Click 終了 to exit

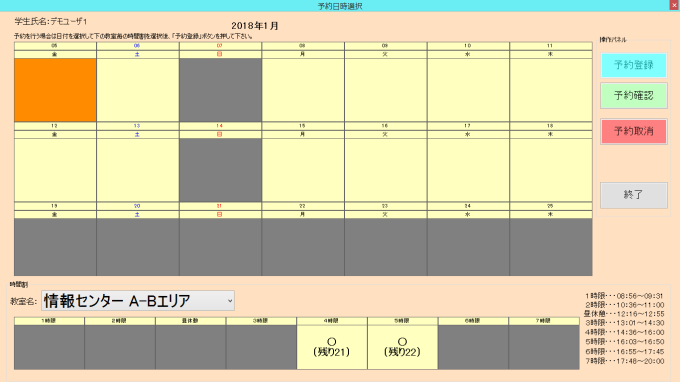tap(634, 195)
